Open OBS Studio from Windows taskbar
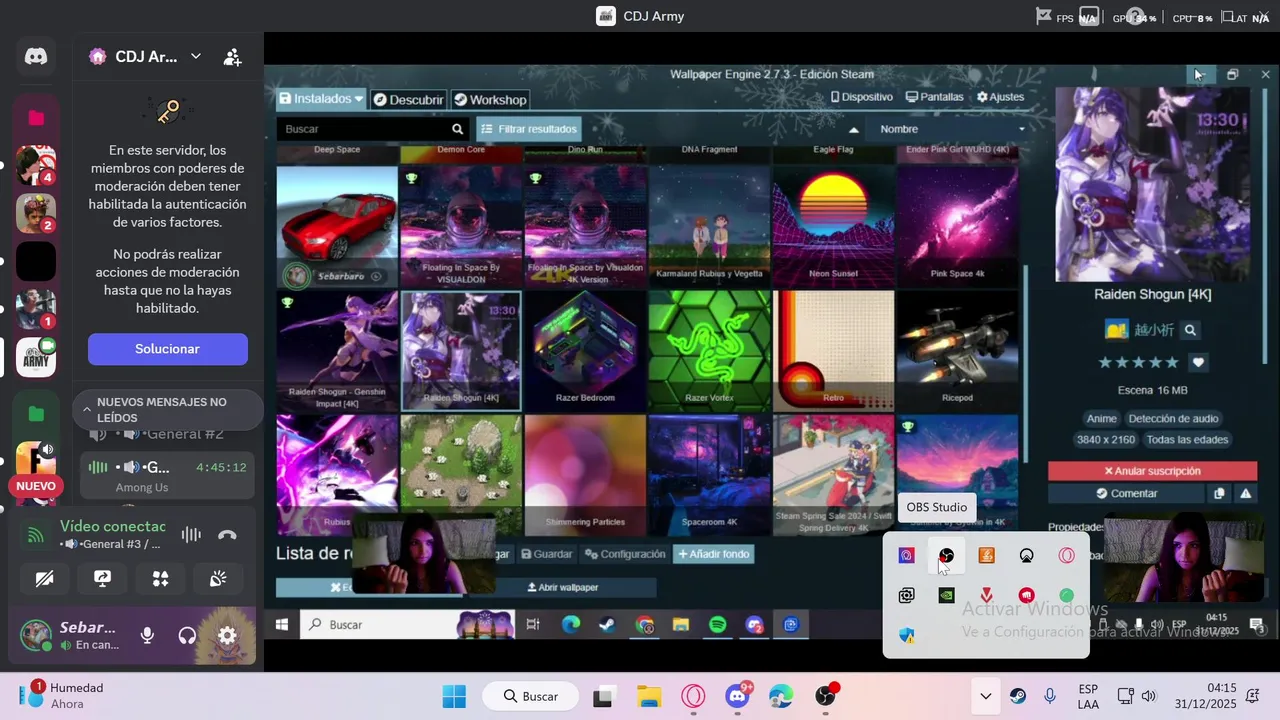Screen dimensions: 1280x720 tap(826, 696)
